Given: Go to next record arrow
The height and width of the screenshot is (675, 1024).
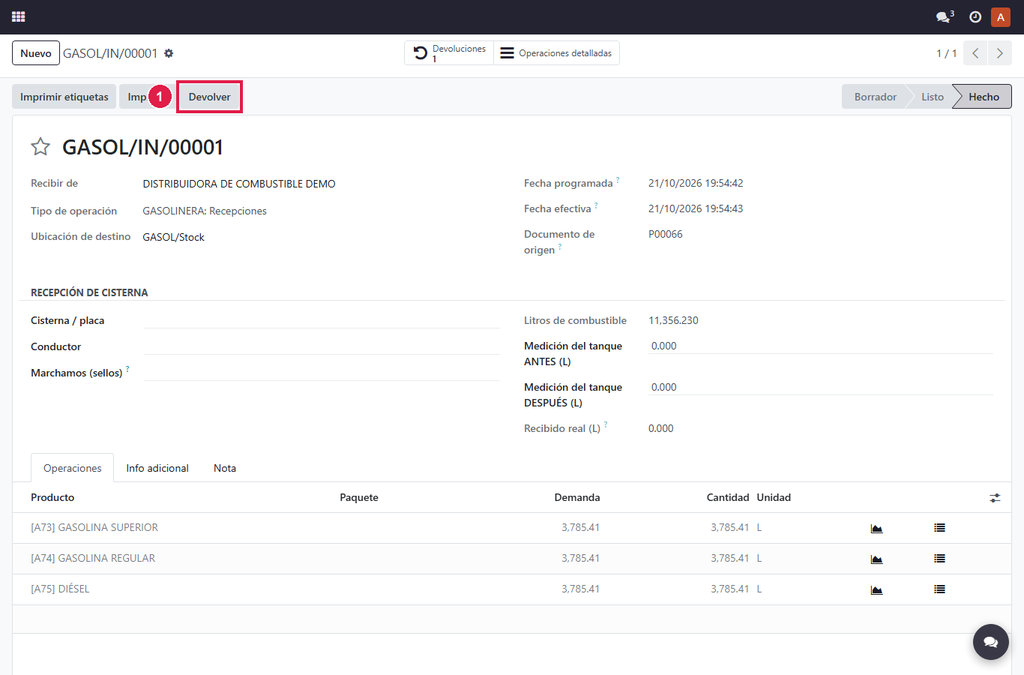Looking at the screenshot, I should 999,54.
